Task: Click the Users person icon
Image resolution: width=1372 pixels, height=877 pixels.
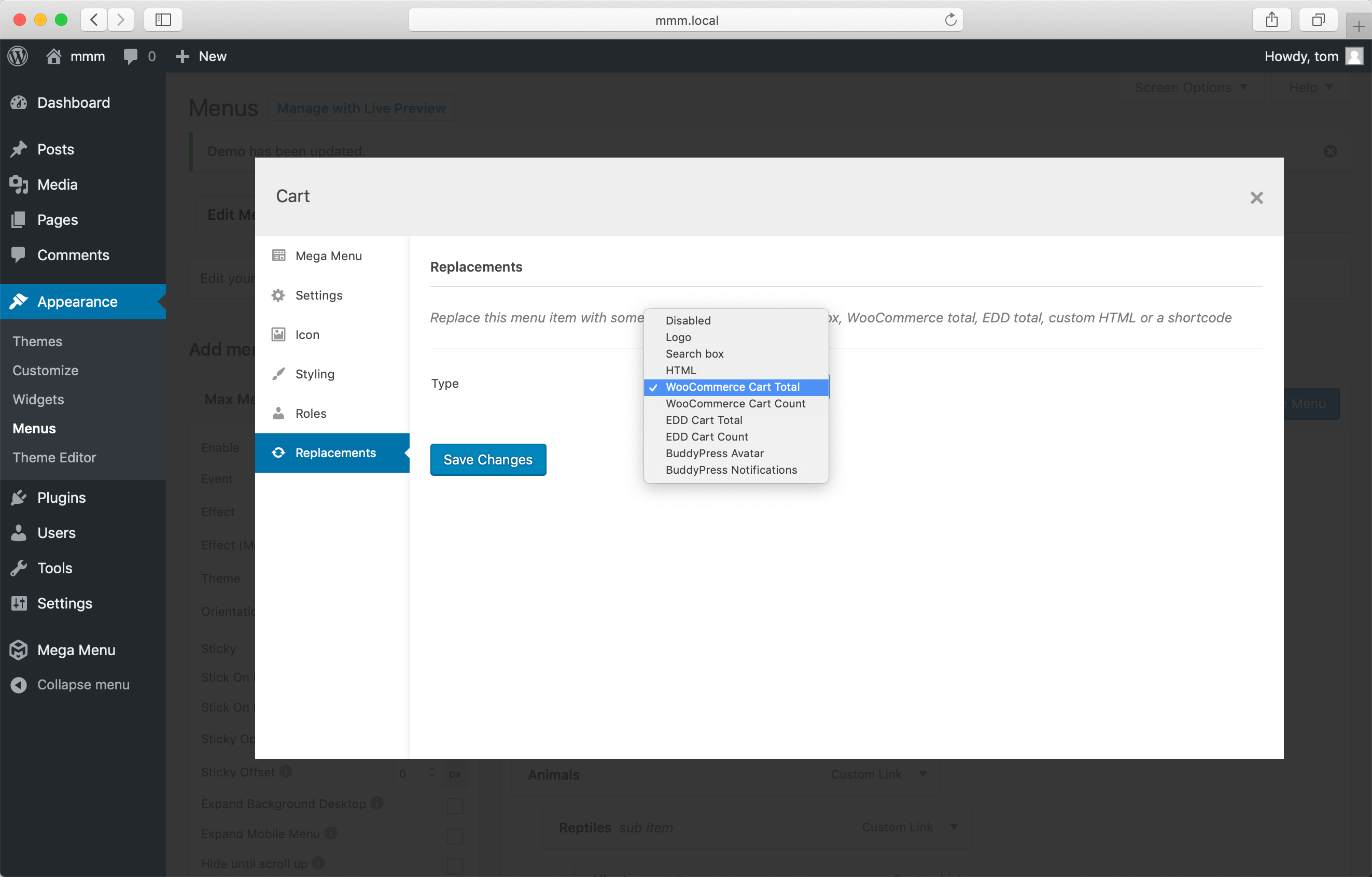Action: pos(19,532)
